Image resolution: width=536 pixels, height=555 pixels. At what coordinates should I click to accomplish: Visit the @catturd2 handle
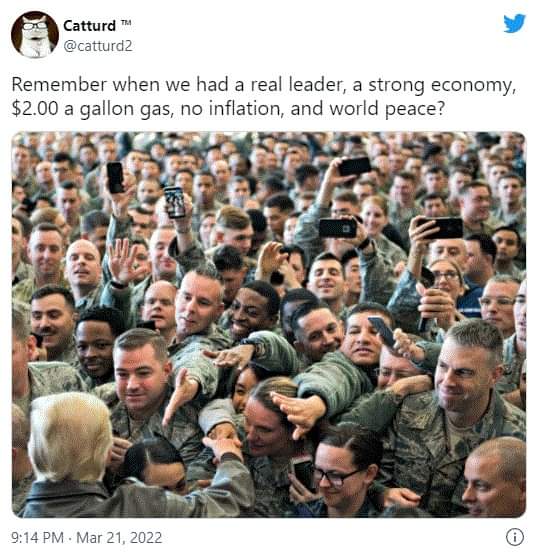(x=98, y=46)
